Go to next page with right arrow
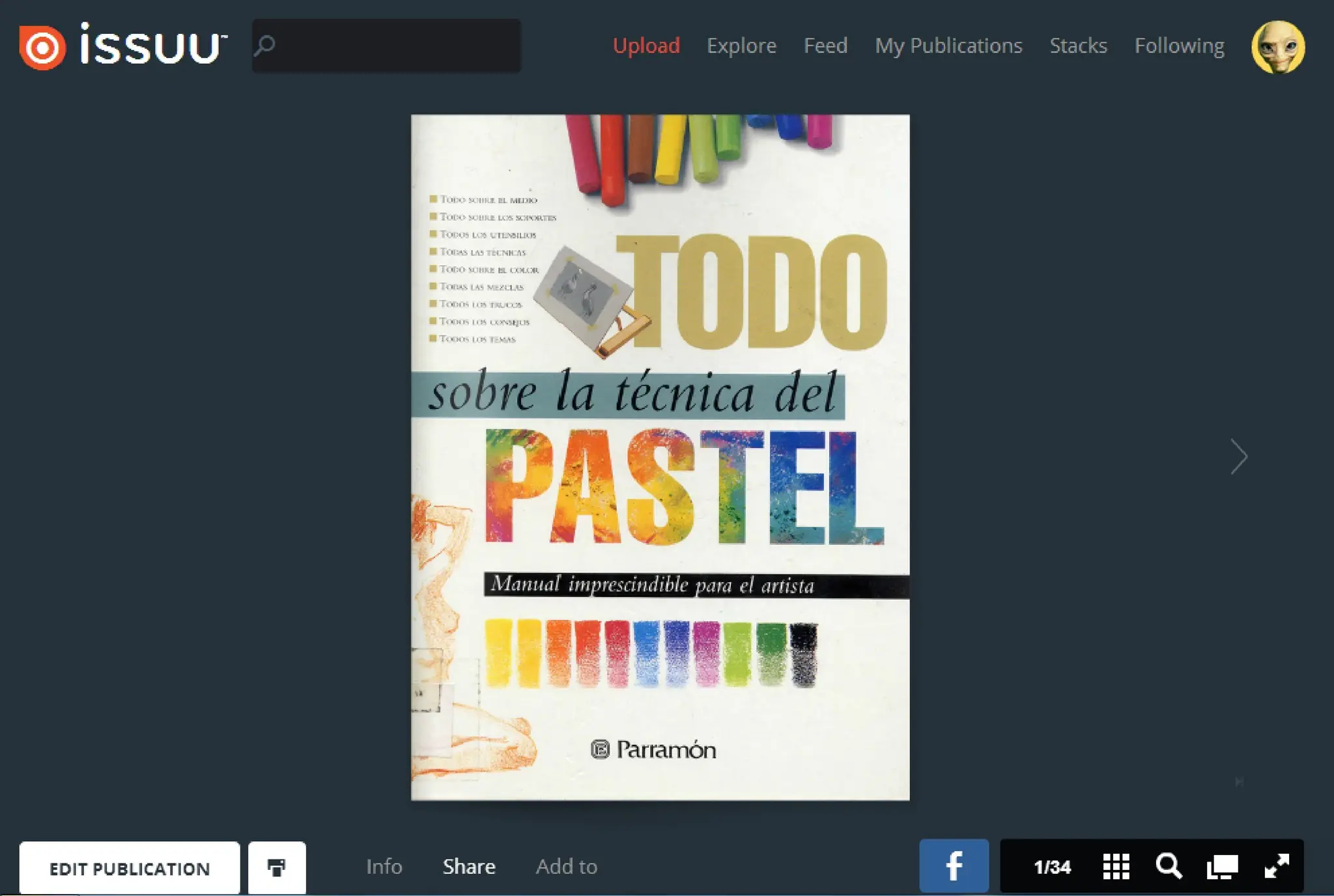This screenshot has width=1334, height=896. tap(1239, 456)
